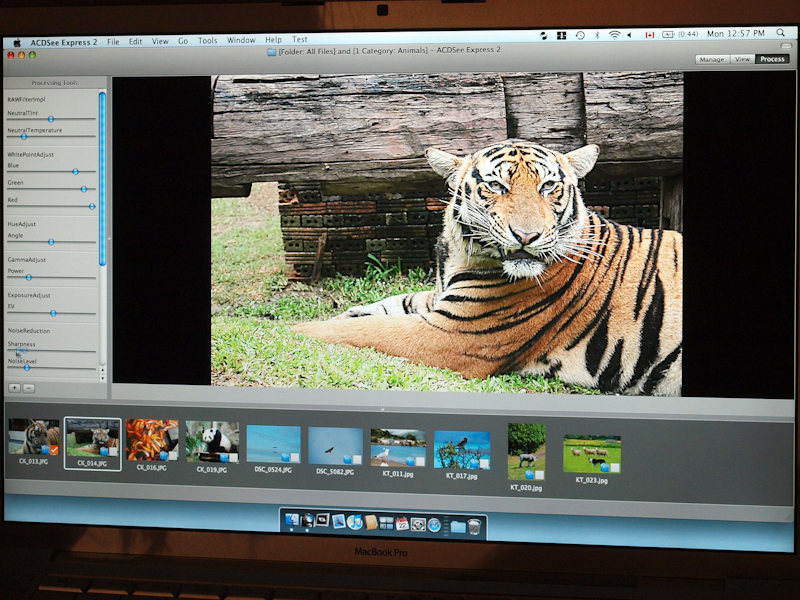The width and height of the screenshot is (800, 600).
Task: Open the blue folder stack in Dock
Action: click(x=458, y=527)
